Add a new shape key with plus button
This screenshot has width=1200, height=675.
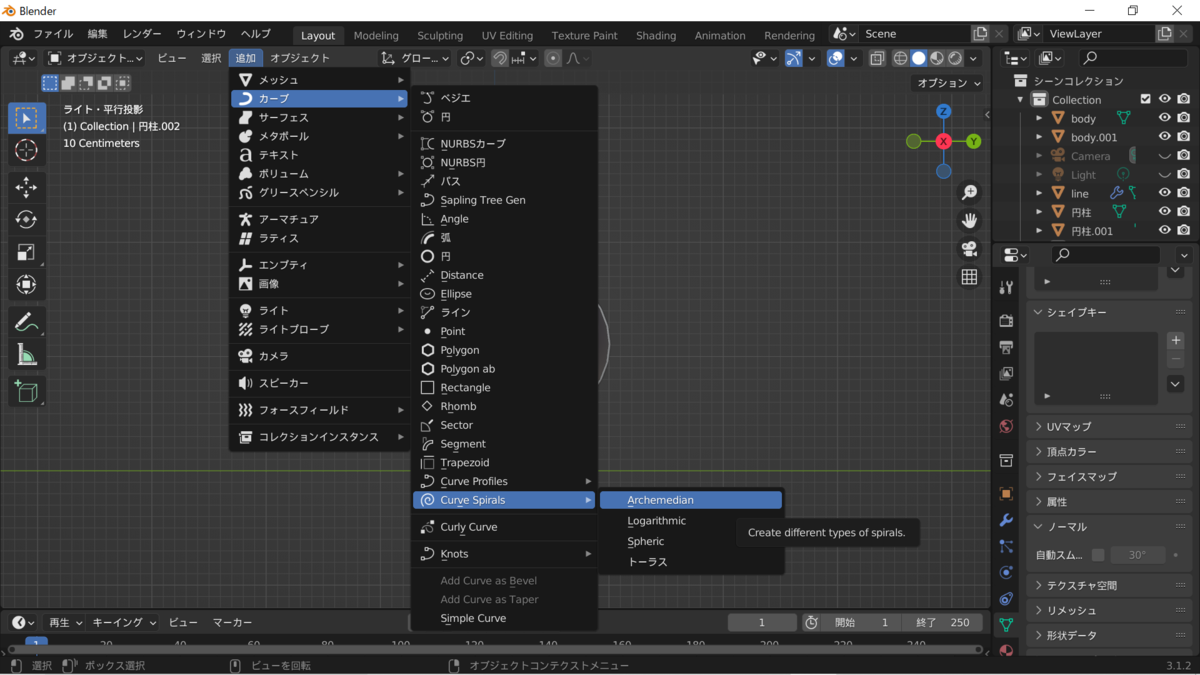click(x=1176, y=341)
